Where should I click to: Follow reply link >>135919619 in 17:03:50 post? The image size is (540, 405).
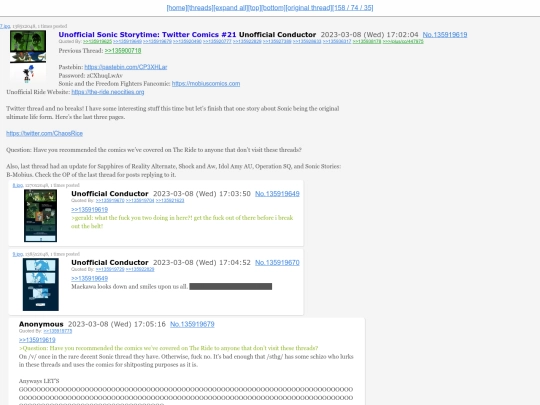point(90,210)
